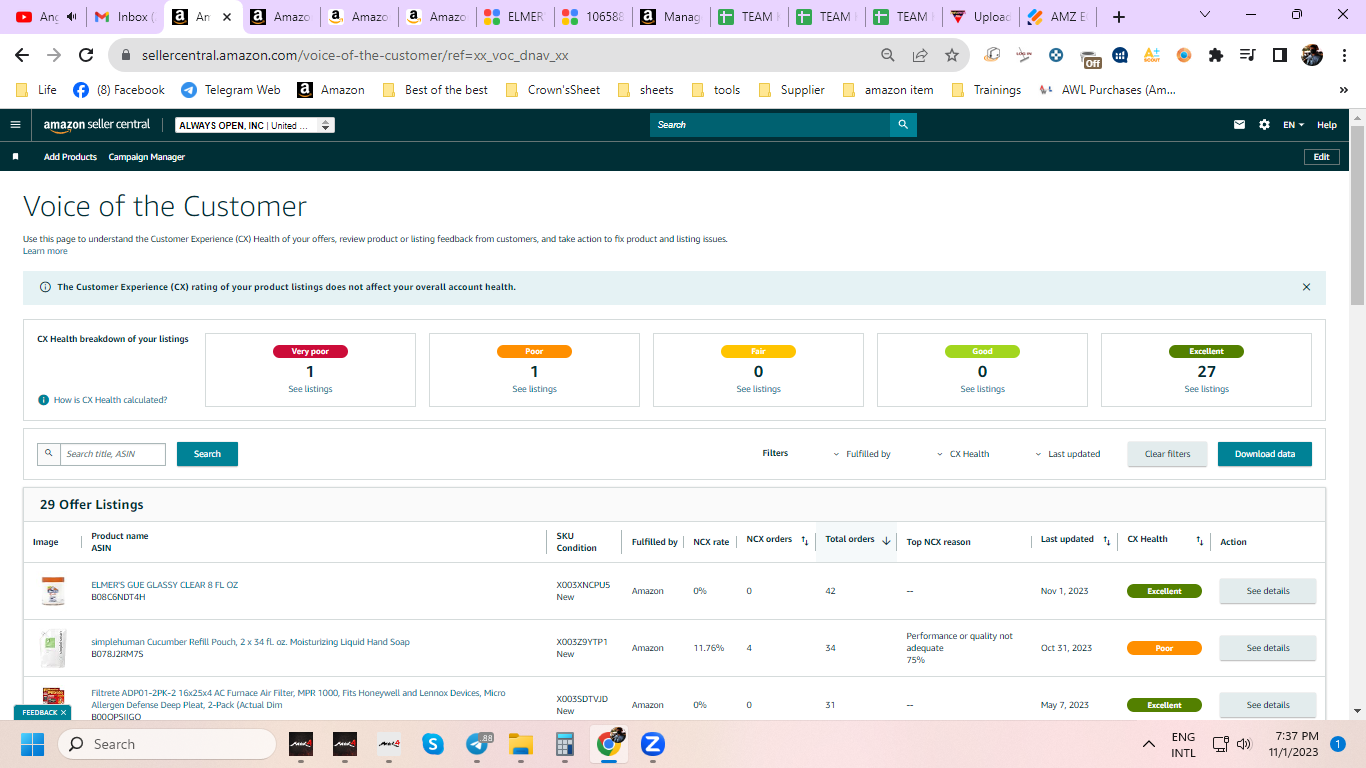Switch to the ELMER browser tab
This screenshot has height=768, width=1366.
click(x=513, y=17)
